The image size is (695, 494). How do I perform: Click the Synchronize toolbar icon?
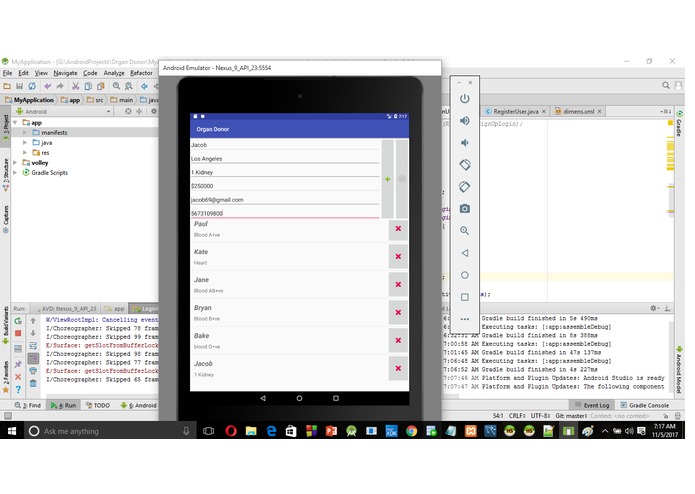tap(32, 86)
